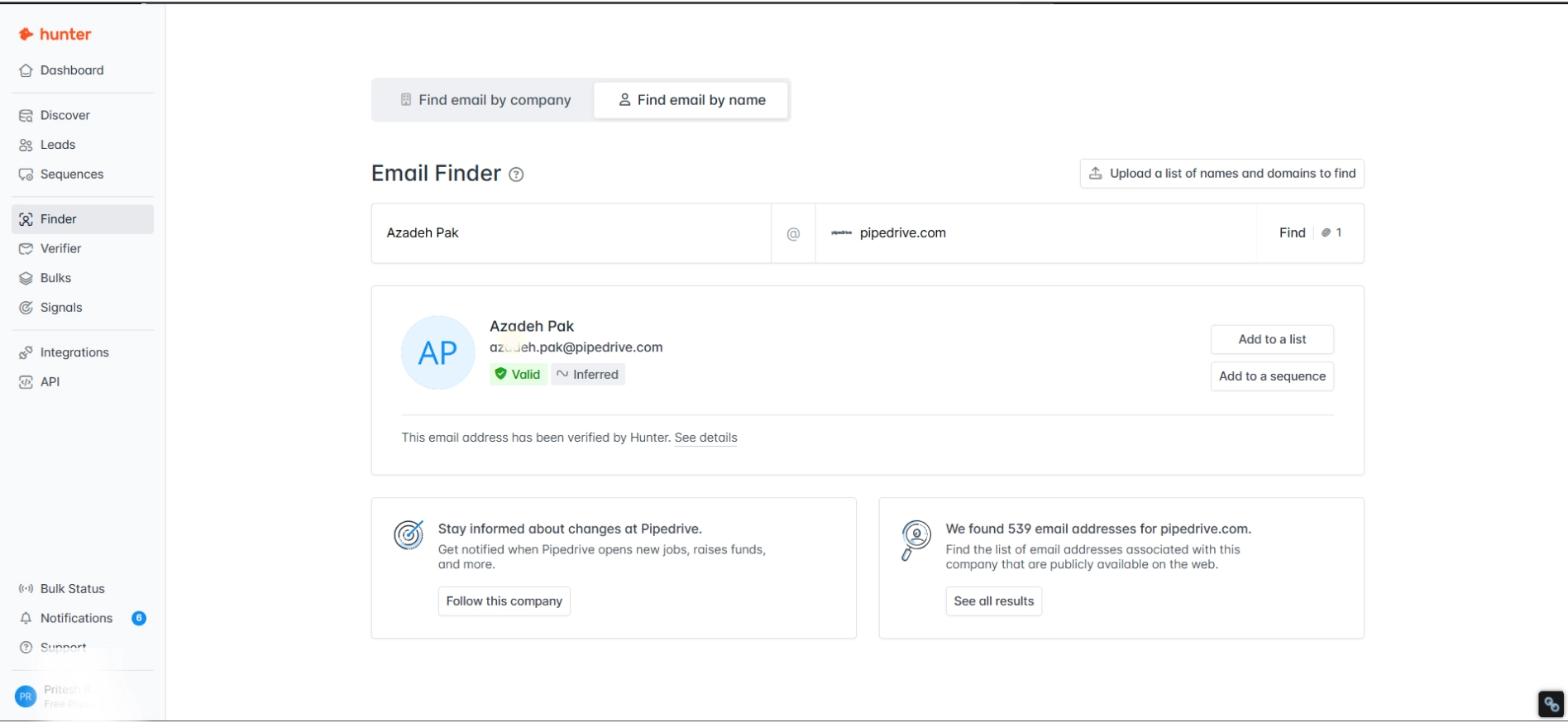Viewport: 1568px width, 723px height.
Task: Click the Finder sidebar icon
Action: point(26,219)
